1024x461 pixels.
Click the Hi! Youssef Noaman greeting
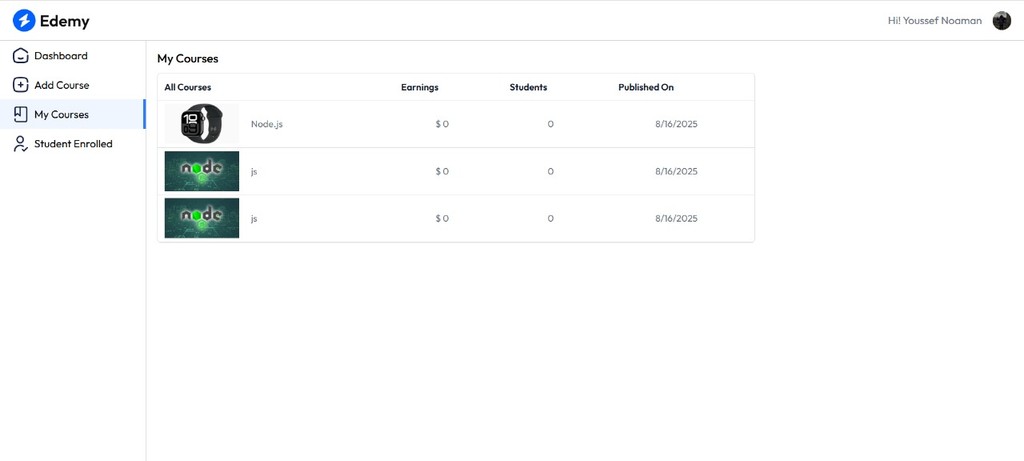pyautogui.click(x=934, y=20)
